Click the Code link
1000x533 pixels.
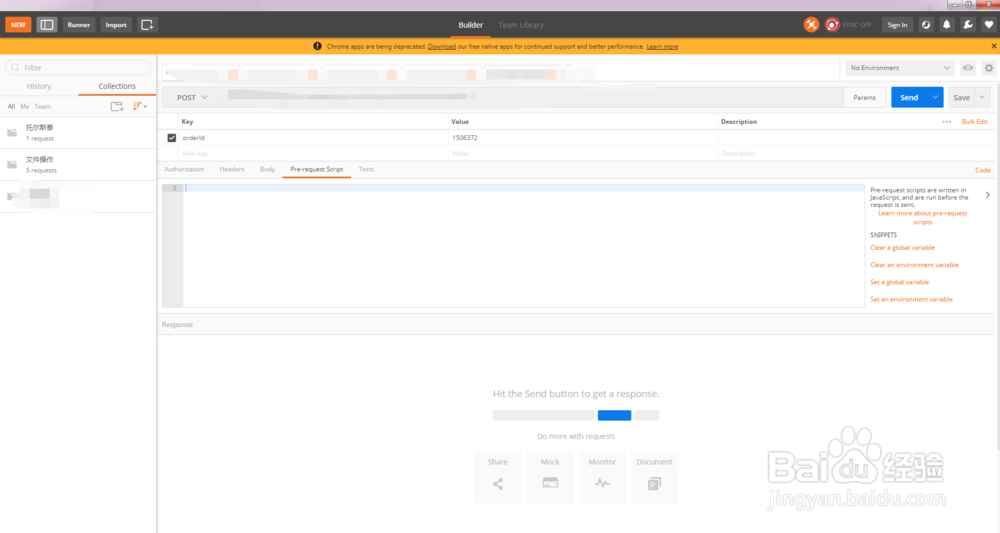[983, 170]
